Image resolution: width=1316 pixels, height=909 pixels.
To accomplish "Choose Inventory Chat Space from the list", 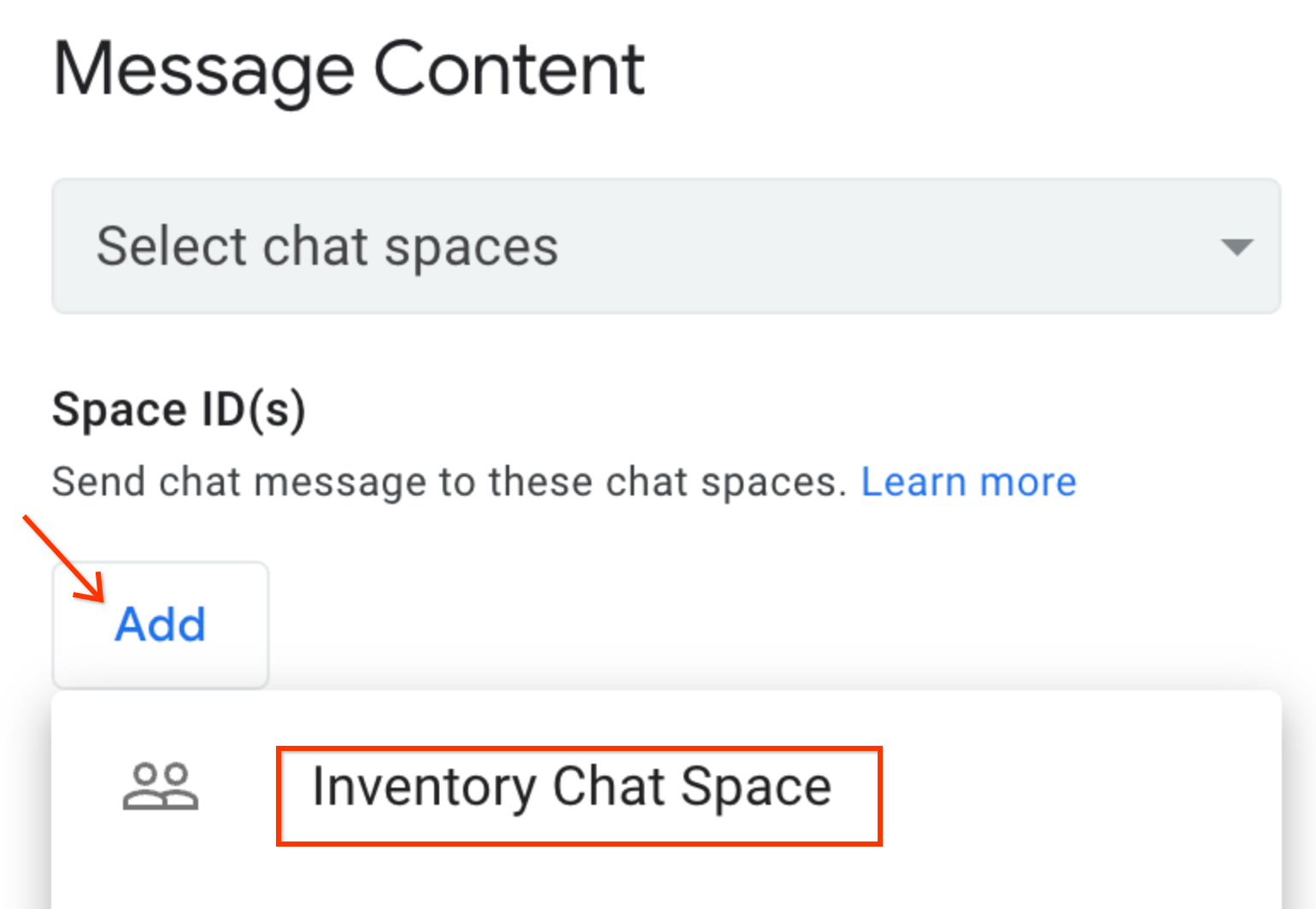I will click(571, 787).
